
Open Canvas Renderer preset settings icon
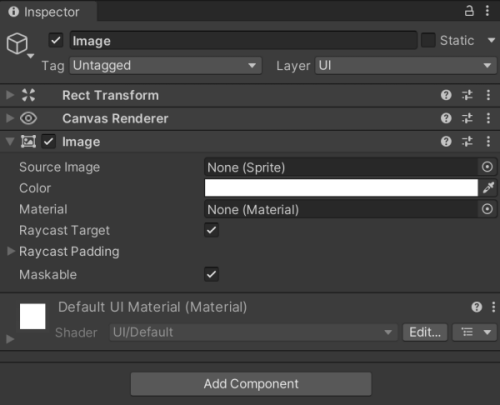point(467,118)
